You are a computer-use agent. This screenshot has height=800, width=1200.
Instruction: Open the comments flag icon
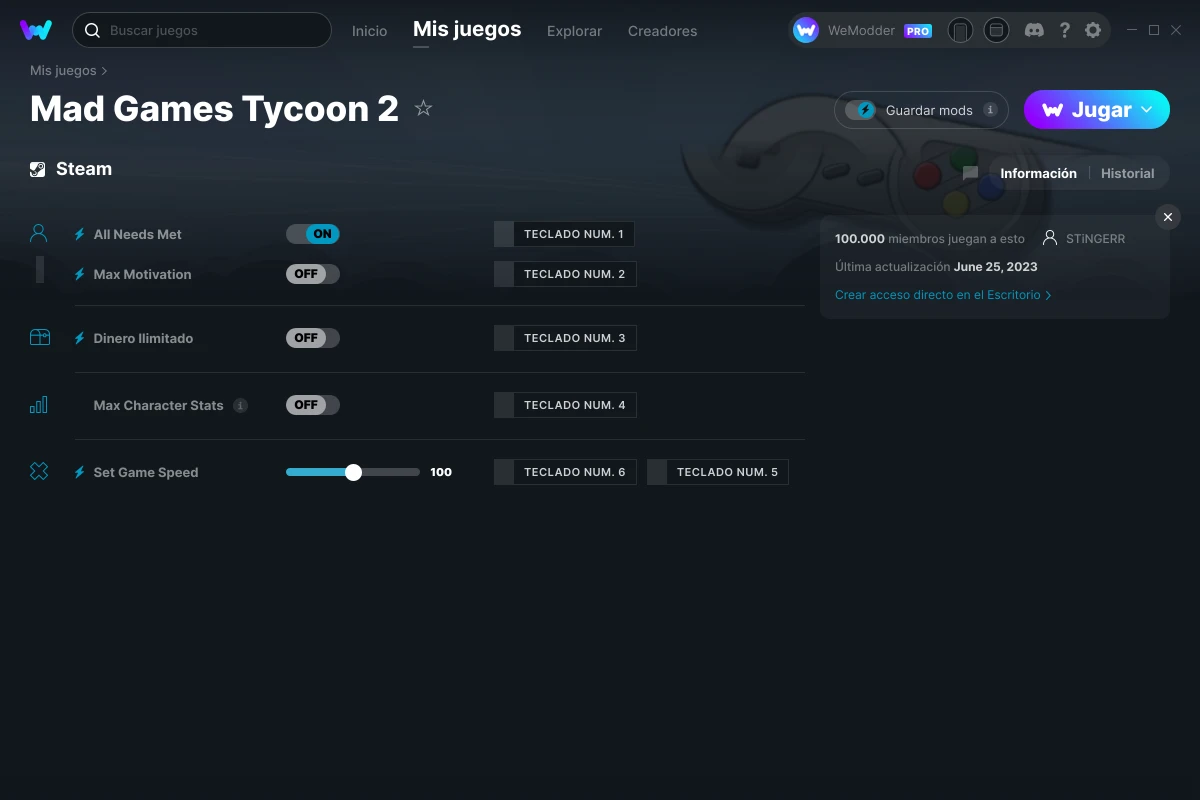970,173
